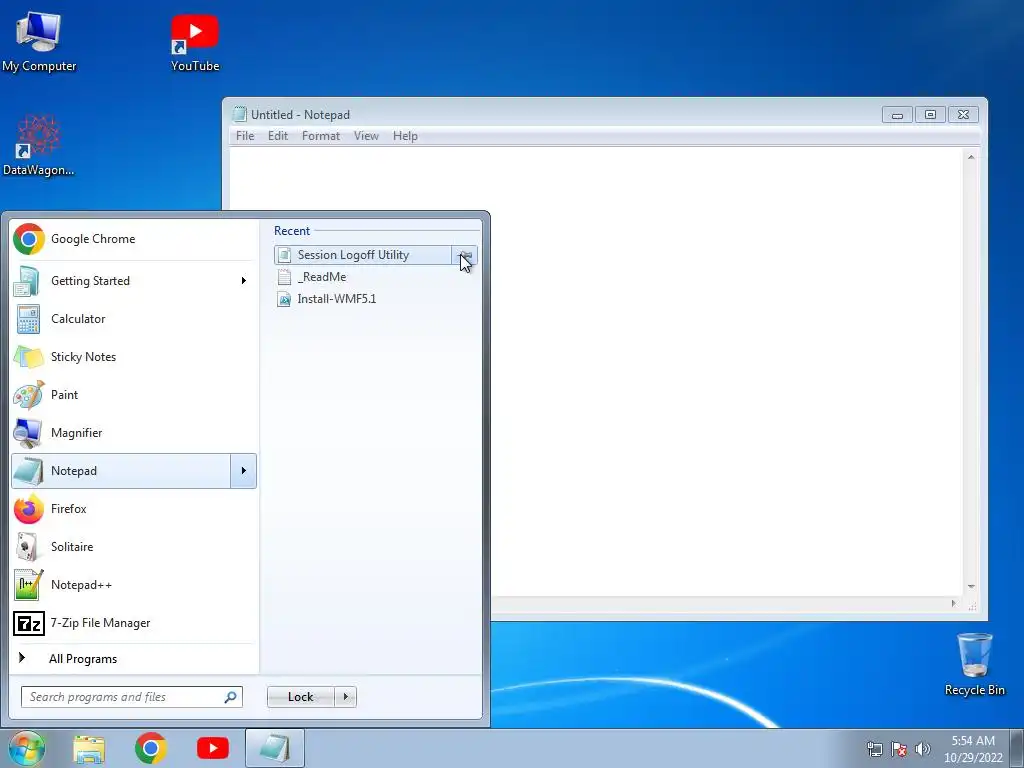
Task: Open Paint from the Start menu
Action: tap(133, 394)
